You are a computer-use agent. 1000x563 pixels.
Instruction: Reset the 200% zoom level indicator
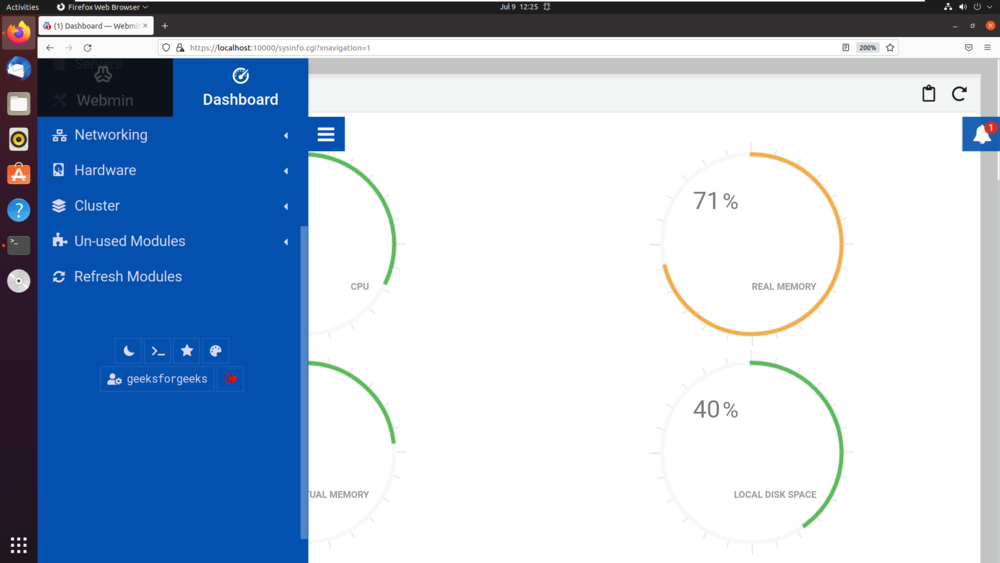pyautogui.click(x=867, y=48)
